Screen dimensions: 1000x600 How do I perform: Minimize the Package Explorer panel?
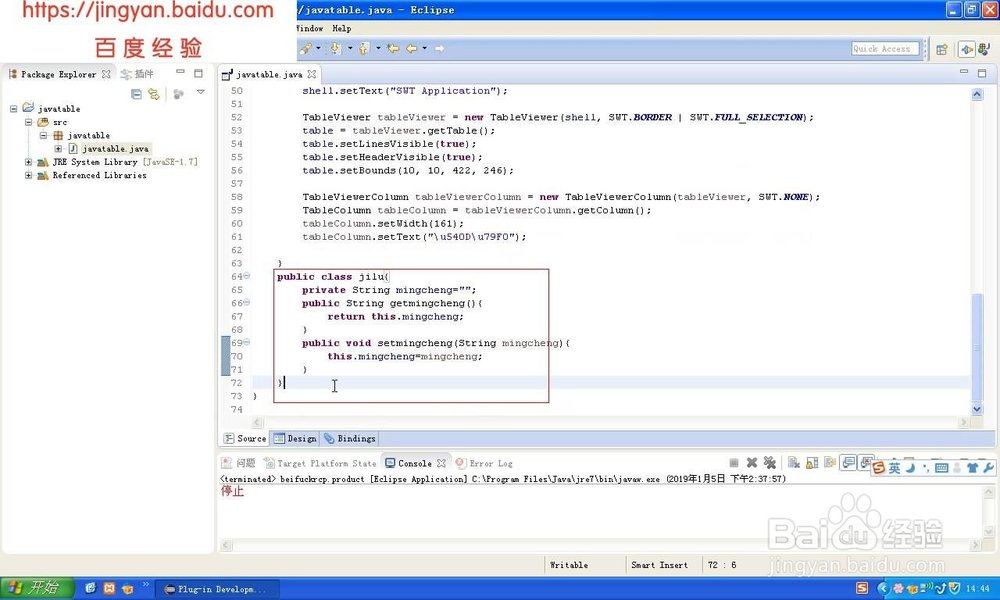[180, 72]
